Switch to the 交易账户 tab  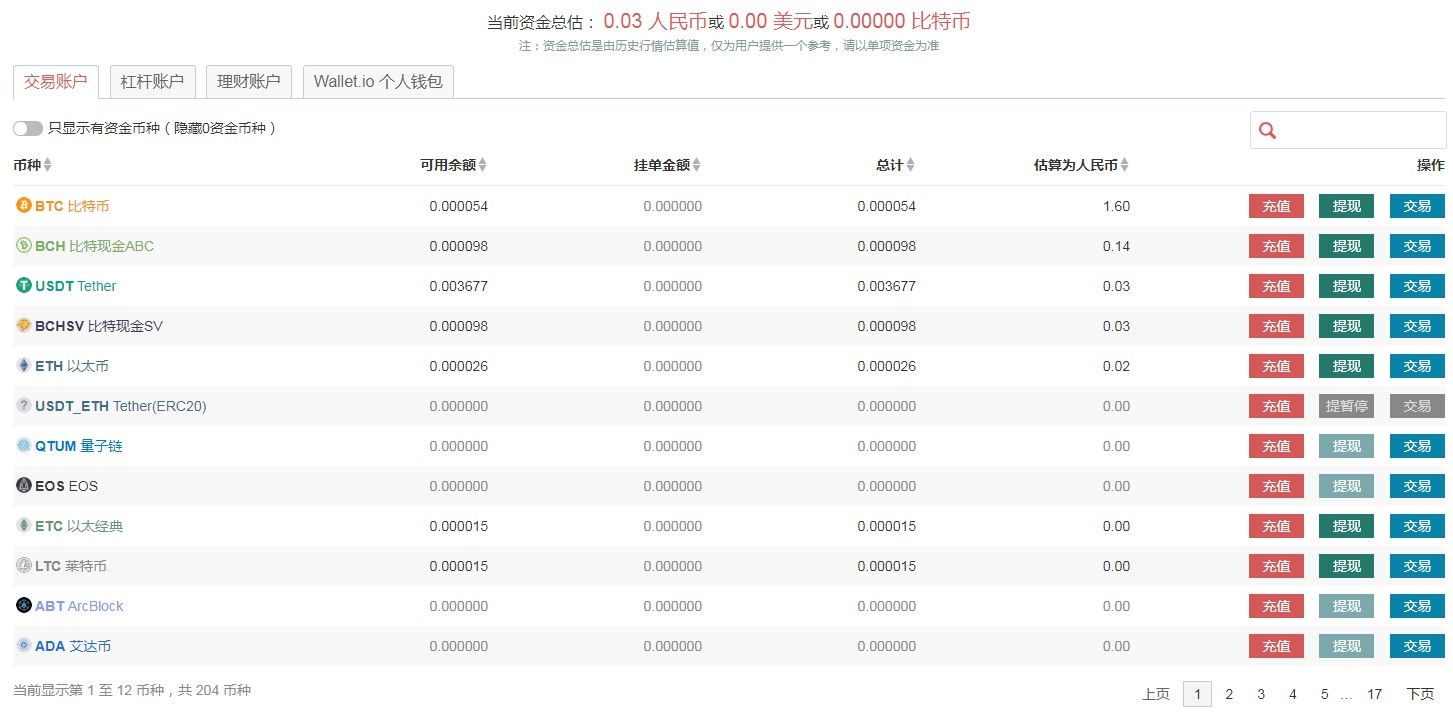[x=56, y=82]
